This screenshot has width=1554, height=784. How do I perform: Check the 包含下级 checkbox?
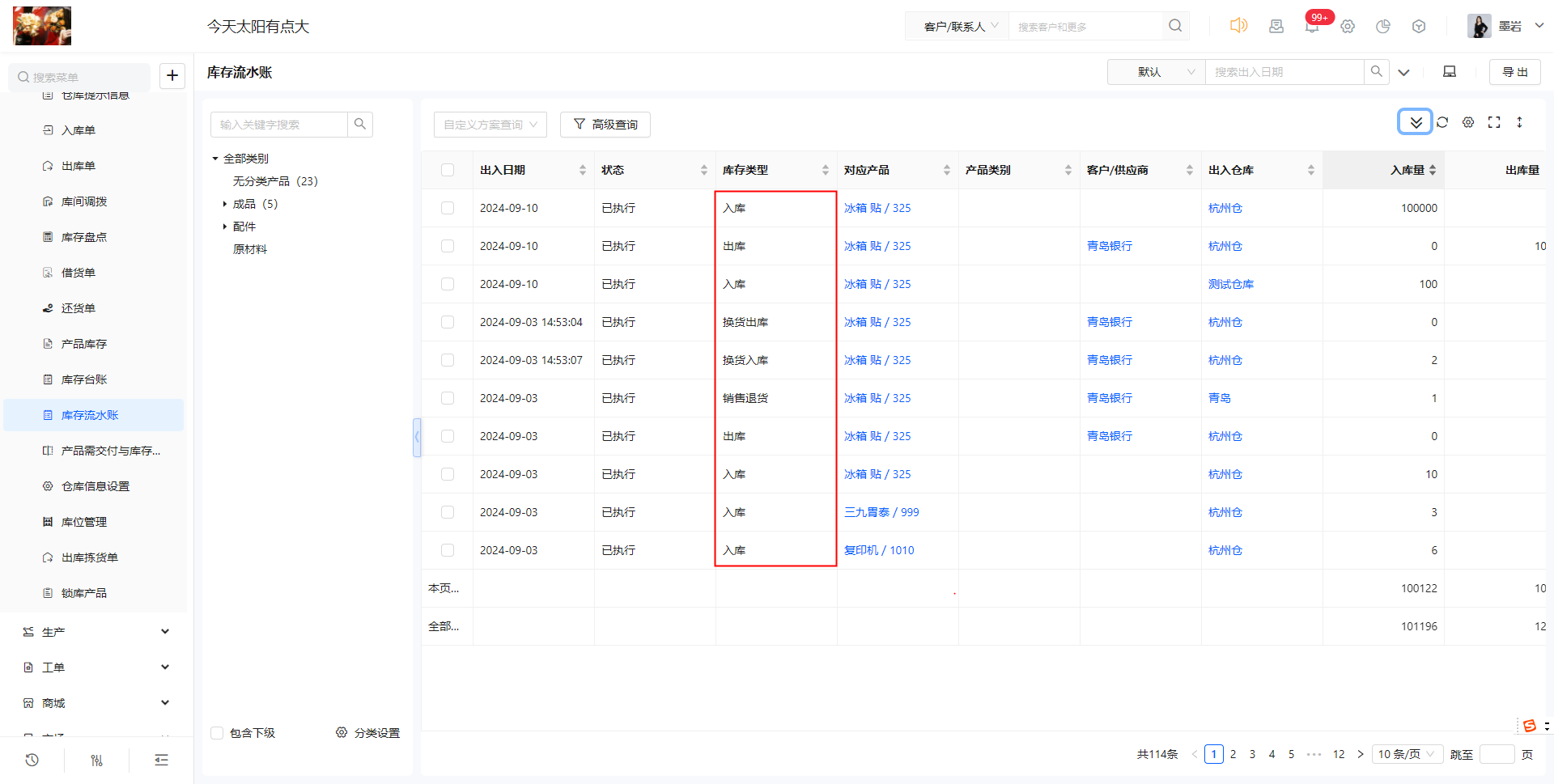pos(217,733)
